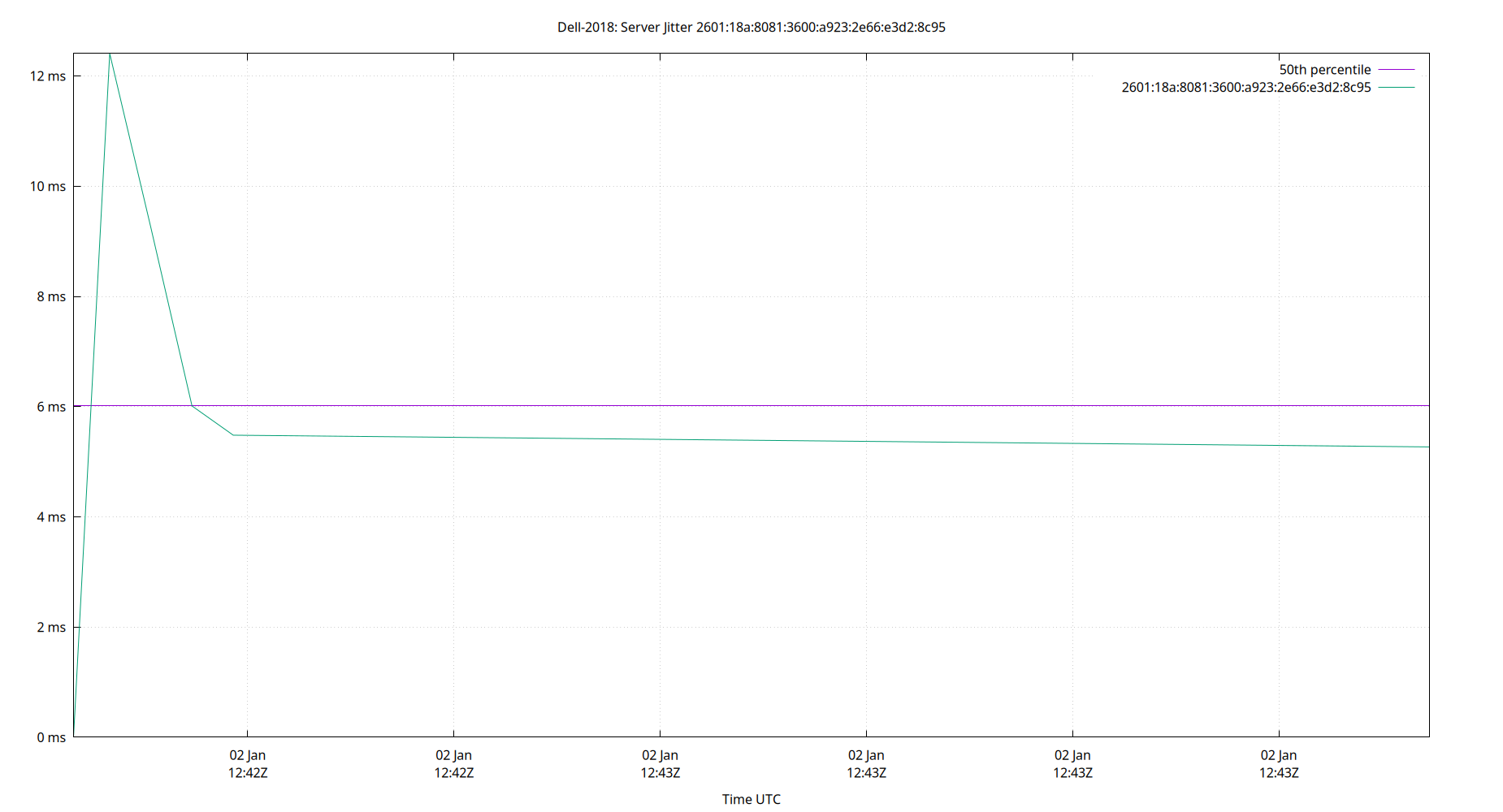
Task: Click the 0 ms y-axis label
Action: [50, 737]
